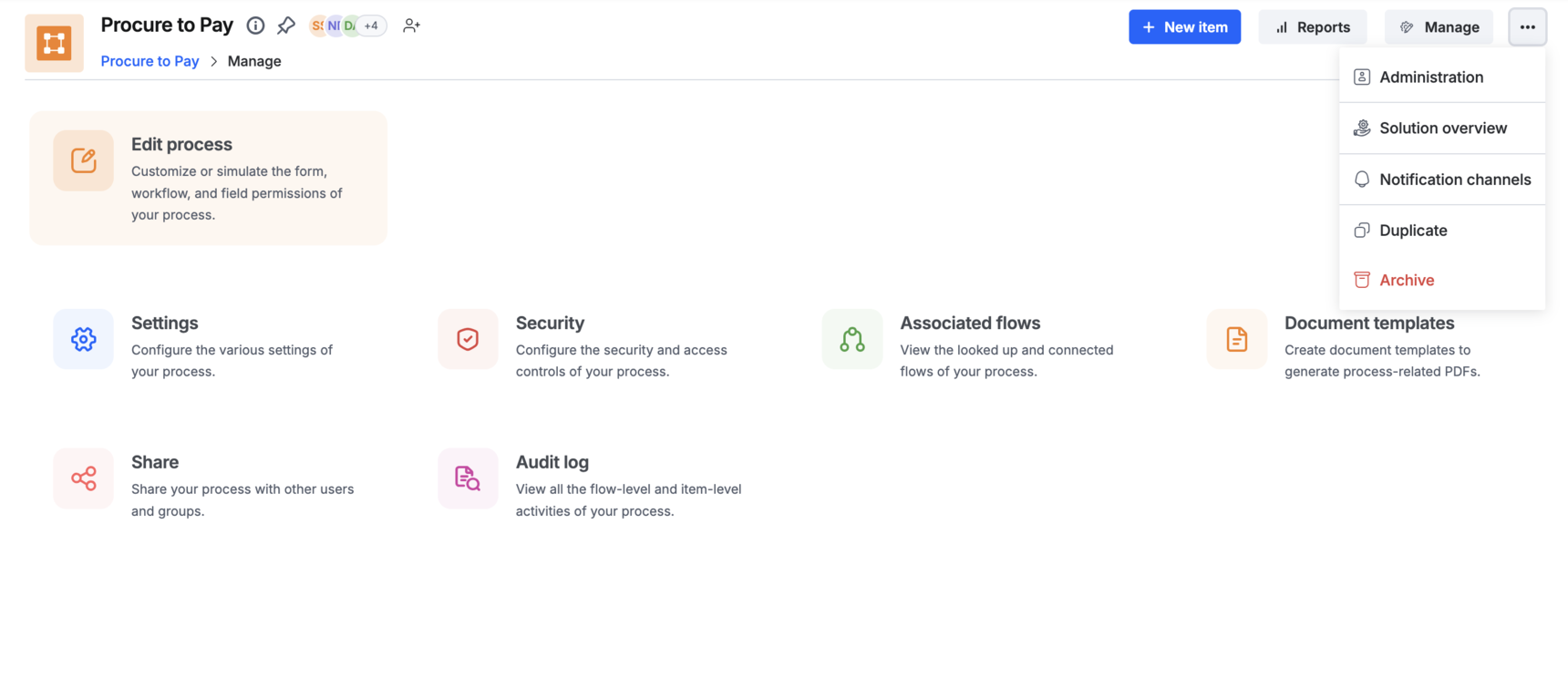Create a New item
Image resolution: width=1568 pixels, height=699 pixels.
[1184, 27]
